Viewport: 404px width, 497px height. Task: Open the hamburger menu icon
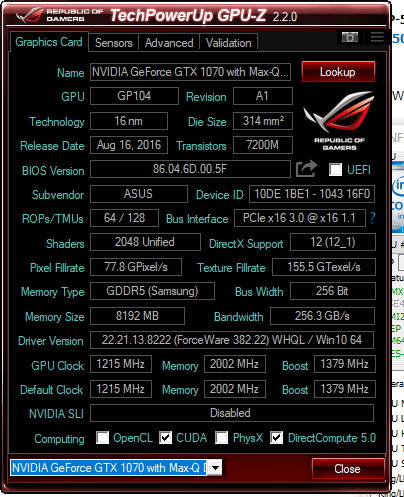click(377, 37)
